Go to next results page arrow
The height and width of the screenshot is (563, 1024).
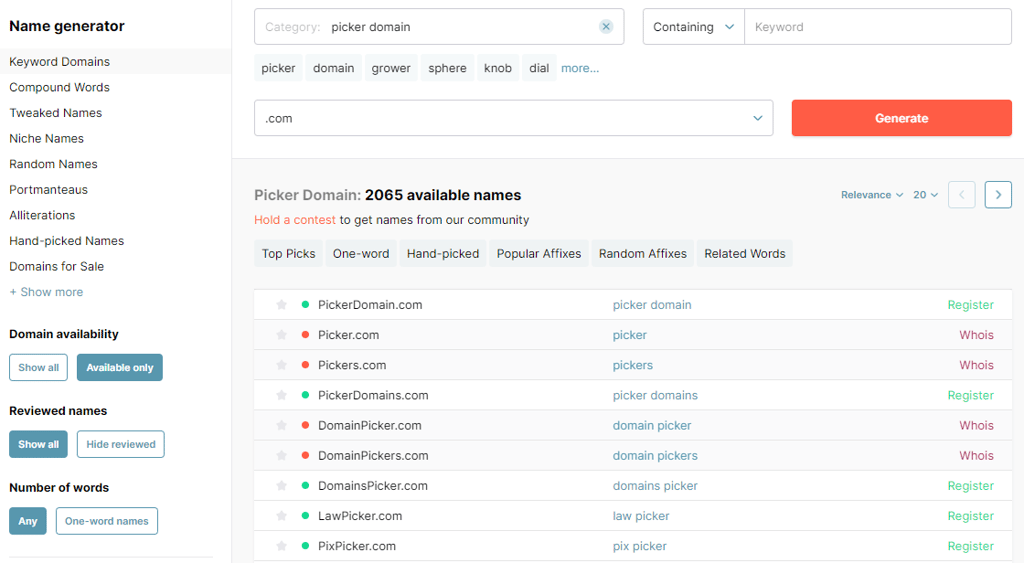pyautogui.click(x=998, y=195)
